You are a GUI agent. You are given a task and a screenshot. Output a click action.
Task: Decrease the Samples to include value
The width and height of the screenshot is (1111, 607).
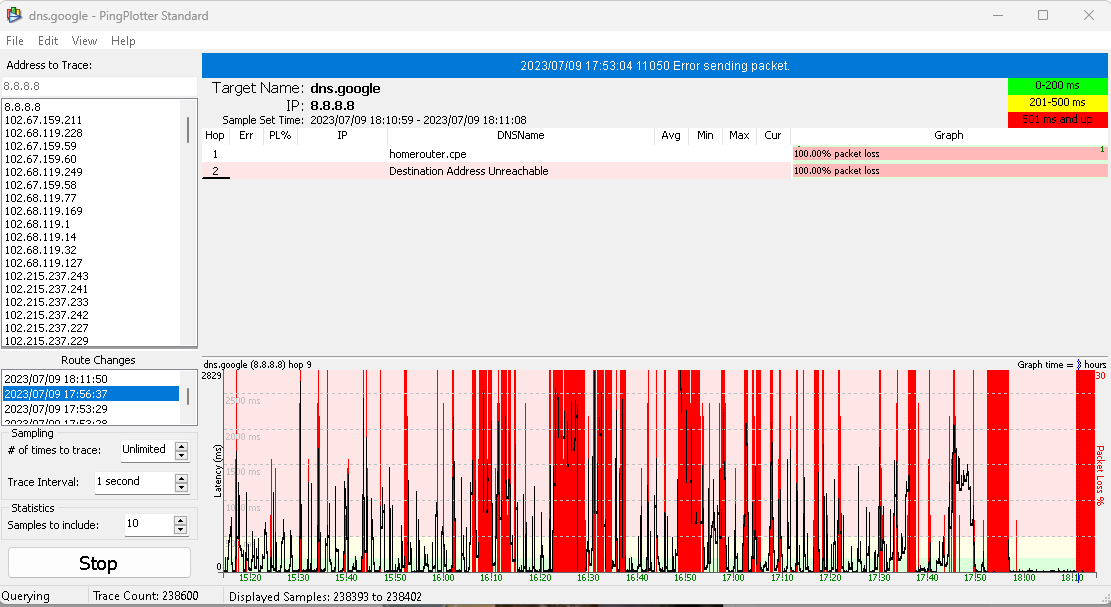click(x=181, y=530)
